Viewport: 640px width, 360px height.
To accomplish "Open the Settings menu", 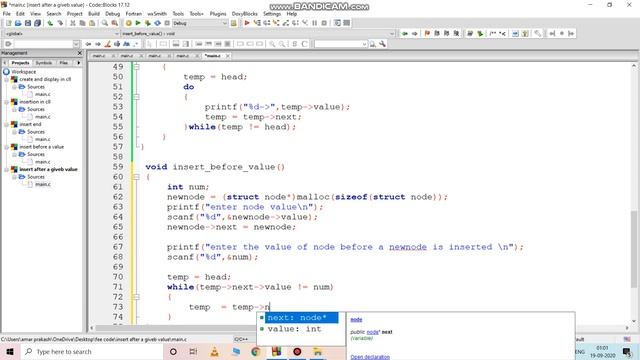I will pos(272,13).
